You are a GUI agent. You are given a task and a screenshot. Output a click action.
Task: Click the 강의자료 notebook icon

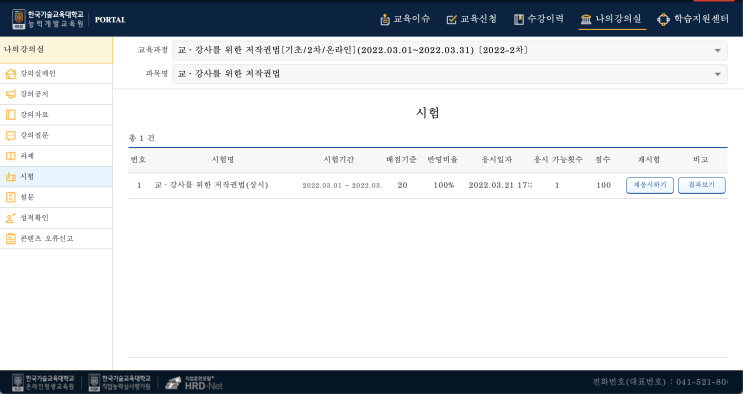click(x=10, y=115)
